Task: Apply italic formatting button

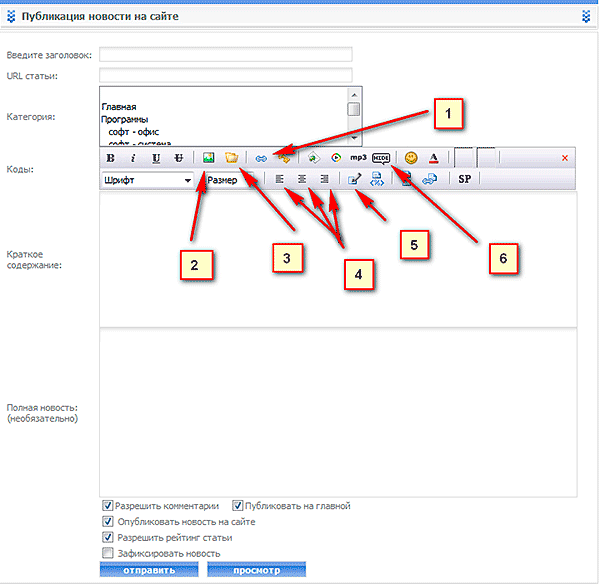Action: point(133,158)
